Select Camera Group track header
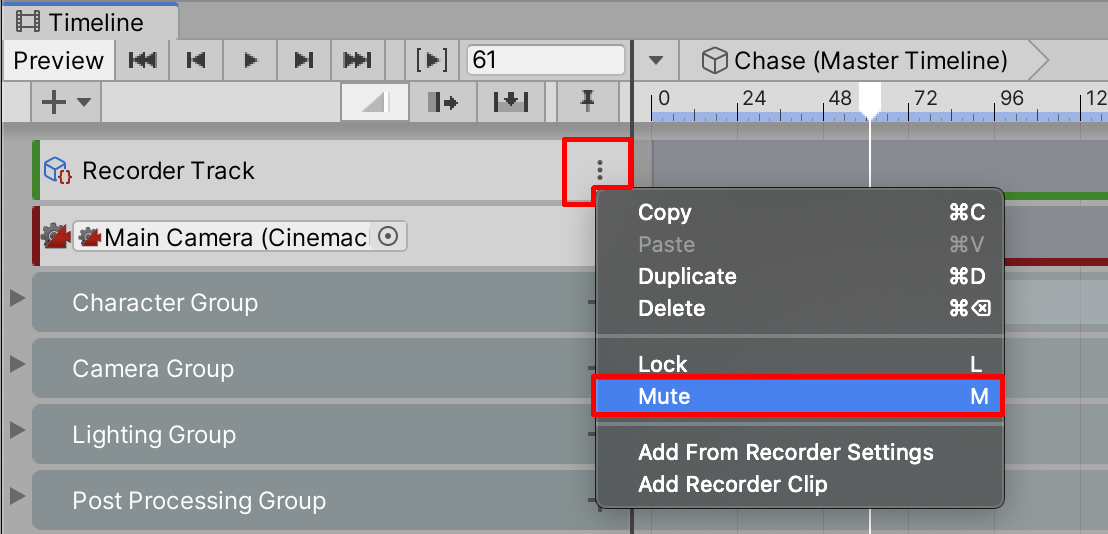The height and width of the screenshot is (534, 1108). [314, 368]
